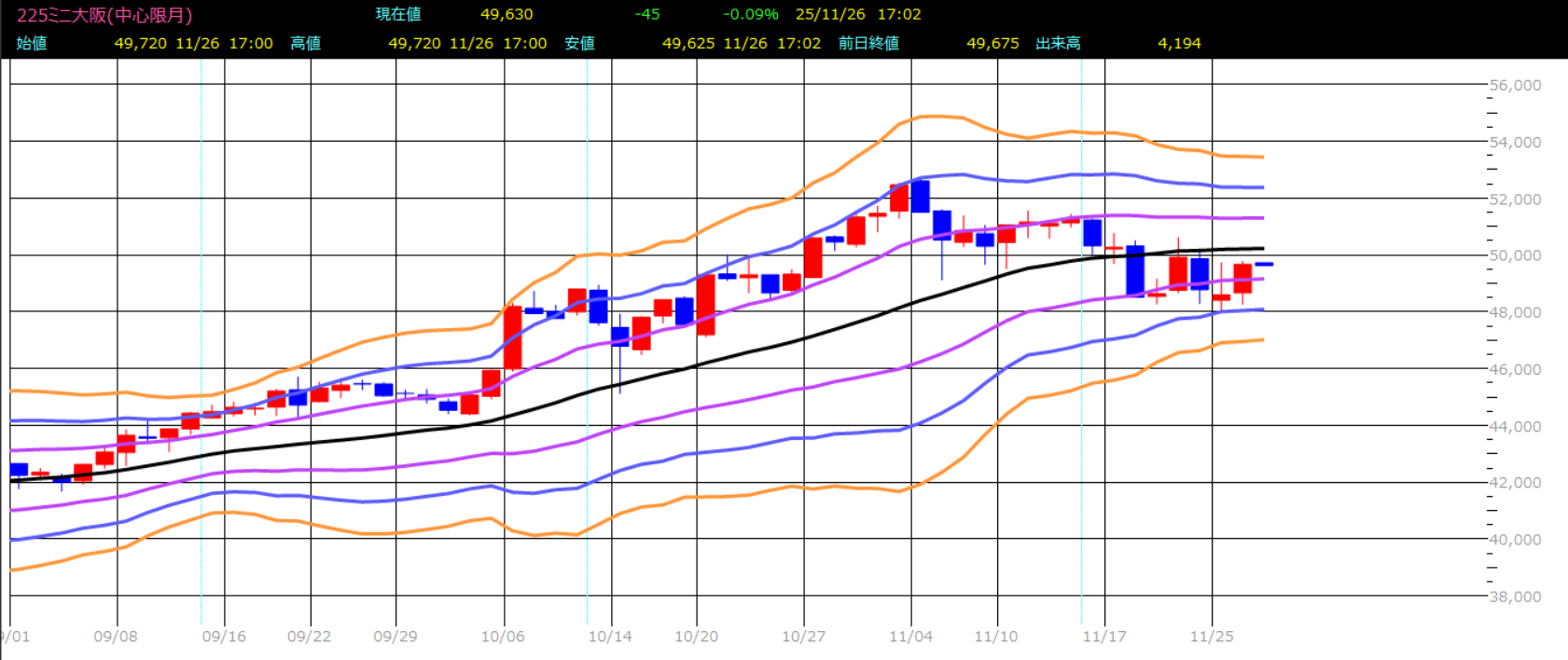The width and height of the screenshot is (1568, 660).
Task: Select the 前日終値 value 49,675
Action: 992,44
